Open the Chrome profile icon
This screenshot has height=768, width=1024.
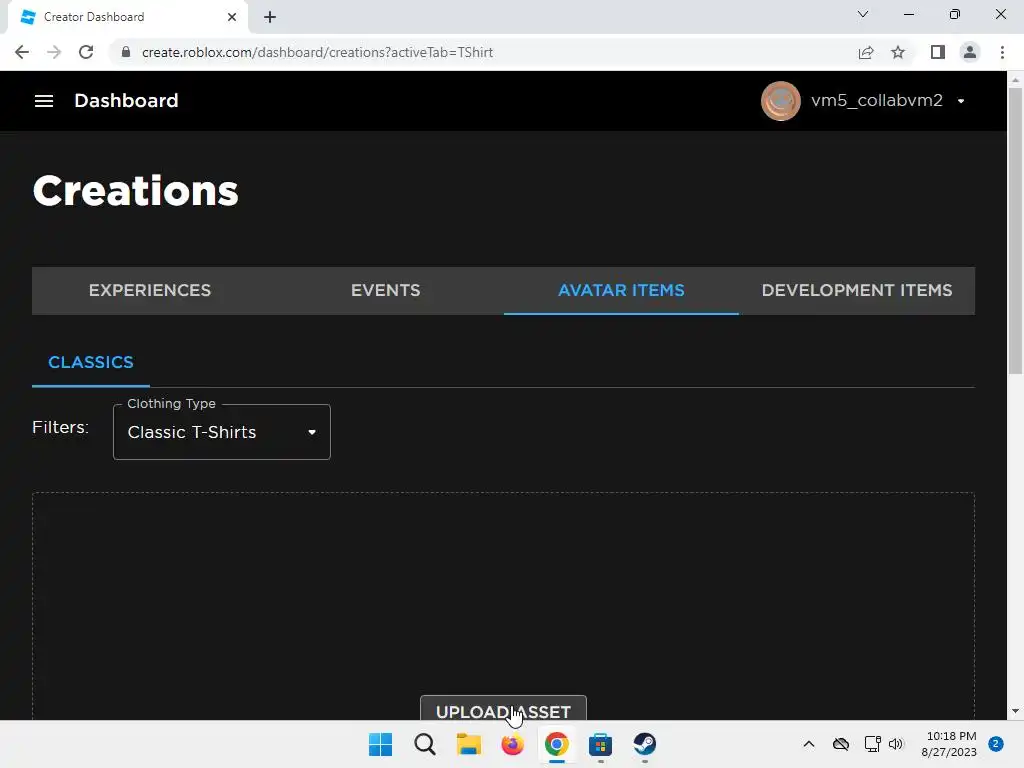pos(970,52)
